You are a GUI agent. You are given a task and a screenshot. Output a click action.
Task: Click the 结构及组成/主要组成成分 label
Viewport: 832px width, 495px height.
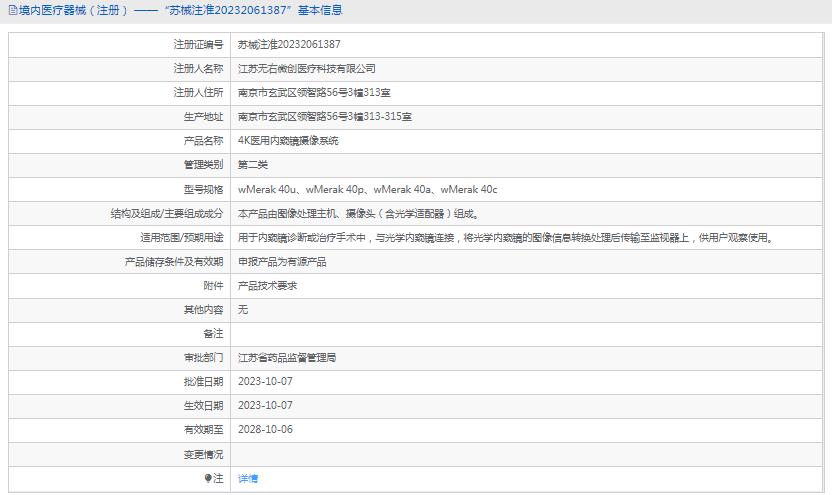pyautogui.click(x=167, y=214)
